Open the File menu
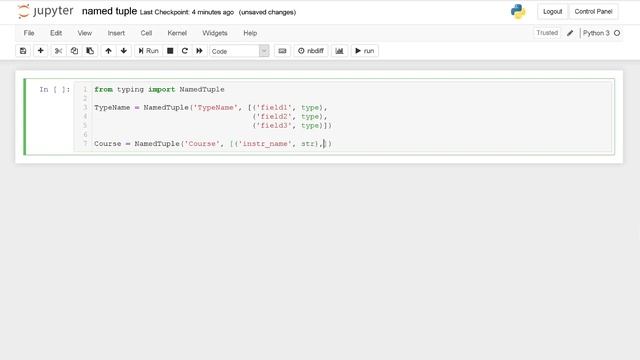Screen dimensions: 640x360 [x=29, y=33]
